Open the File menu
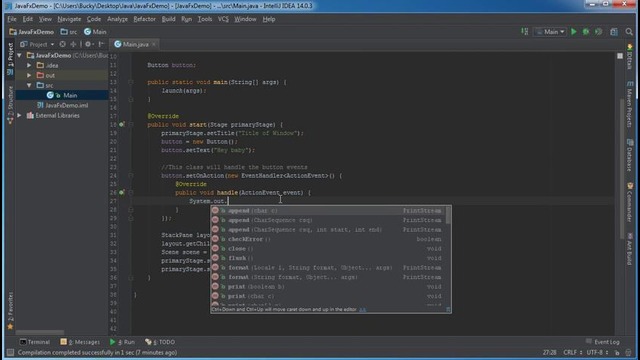640x360 pixels. [12, 19]
